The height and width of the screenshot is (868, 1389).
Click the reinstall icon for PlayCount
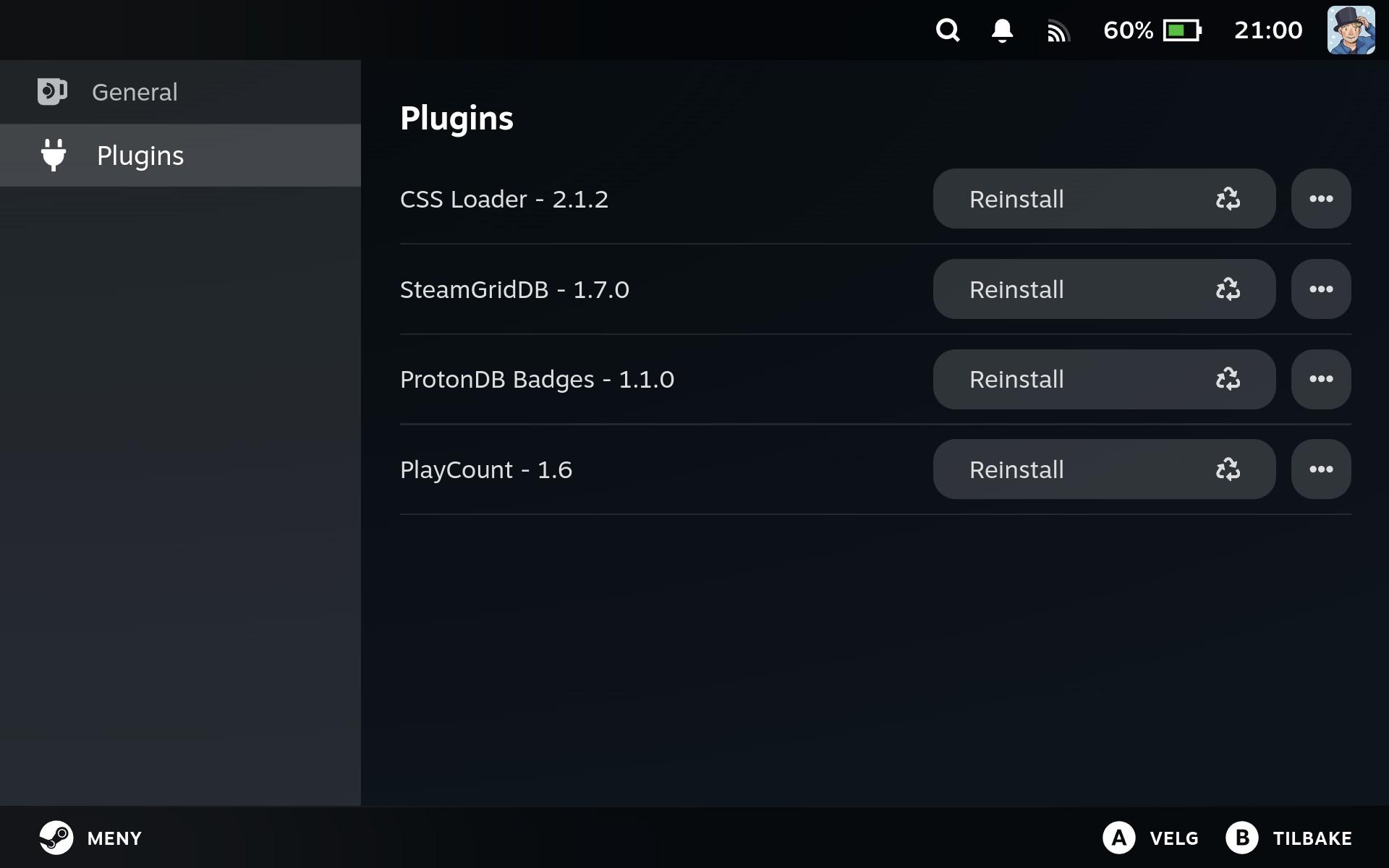point(1228,469)
